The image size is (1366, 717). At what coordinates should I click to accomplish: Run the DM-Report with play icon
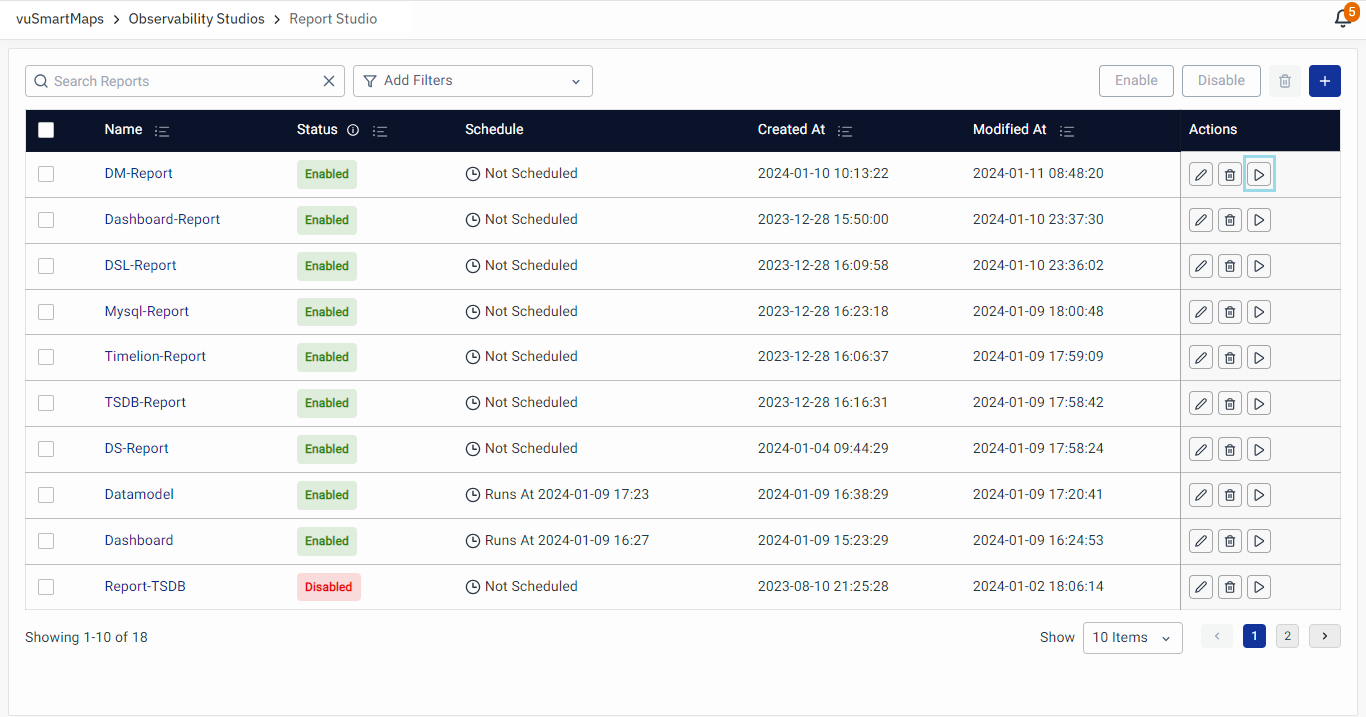pos(1259,175)
